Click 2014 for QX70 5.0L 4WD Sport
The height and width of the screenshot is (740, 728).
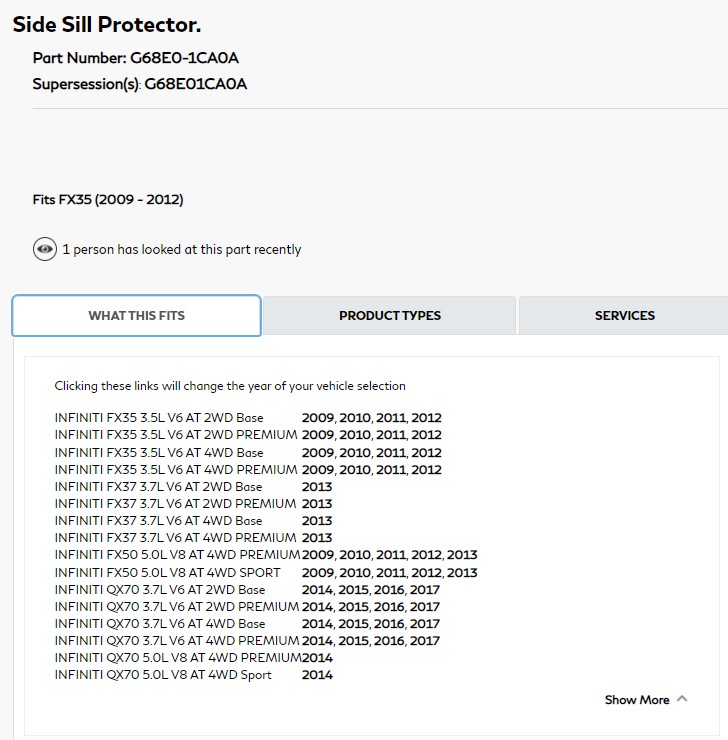click(318, 675)
